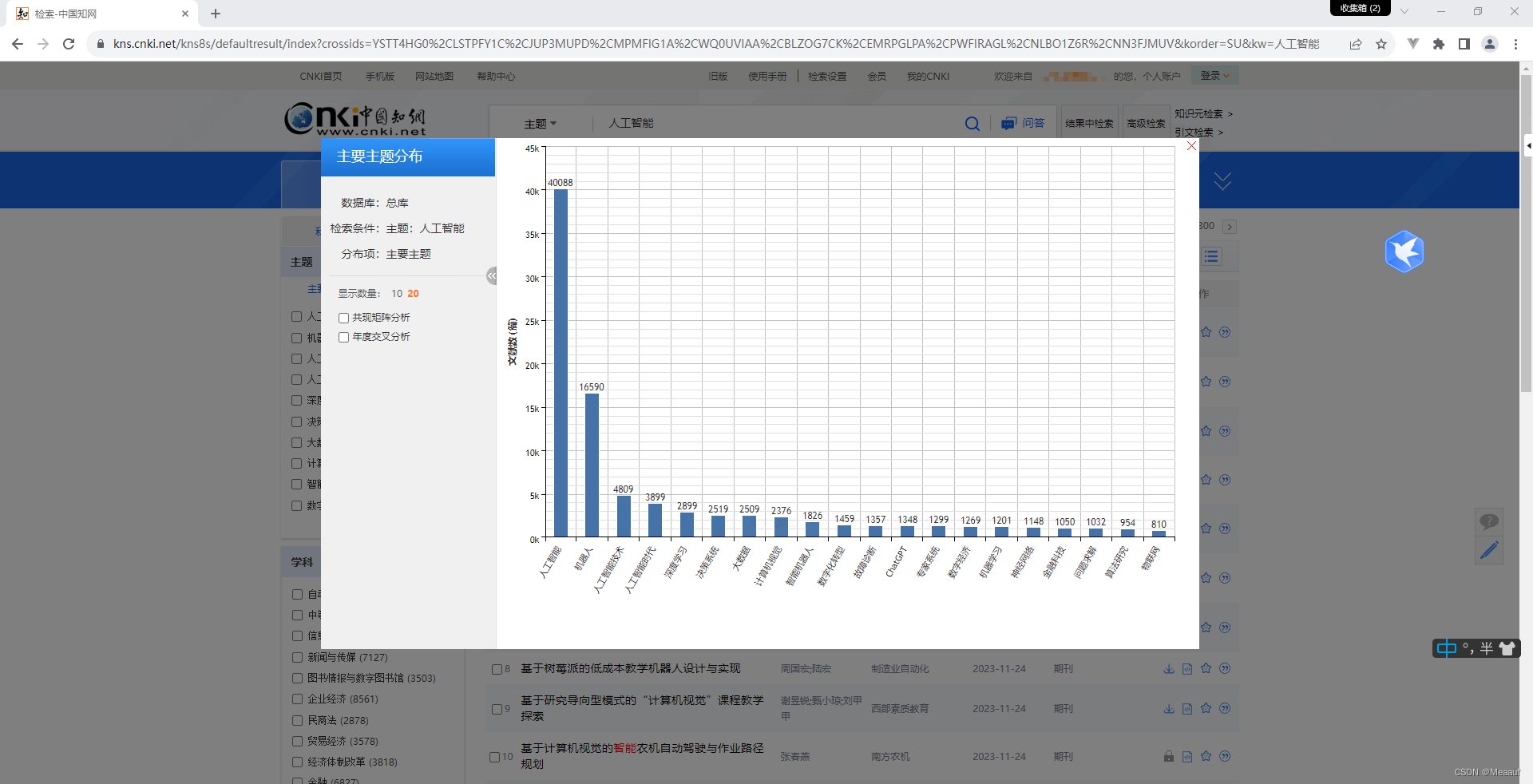The width and height of the screenshot is (1533, 784).
Task: Open HTML reading icon for row 8
Action: 1187,669
